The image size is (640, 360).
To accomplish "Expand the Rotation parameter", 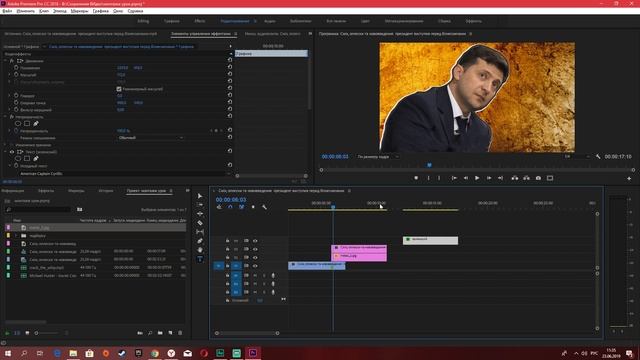I will point(9,96).
